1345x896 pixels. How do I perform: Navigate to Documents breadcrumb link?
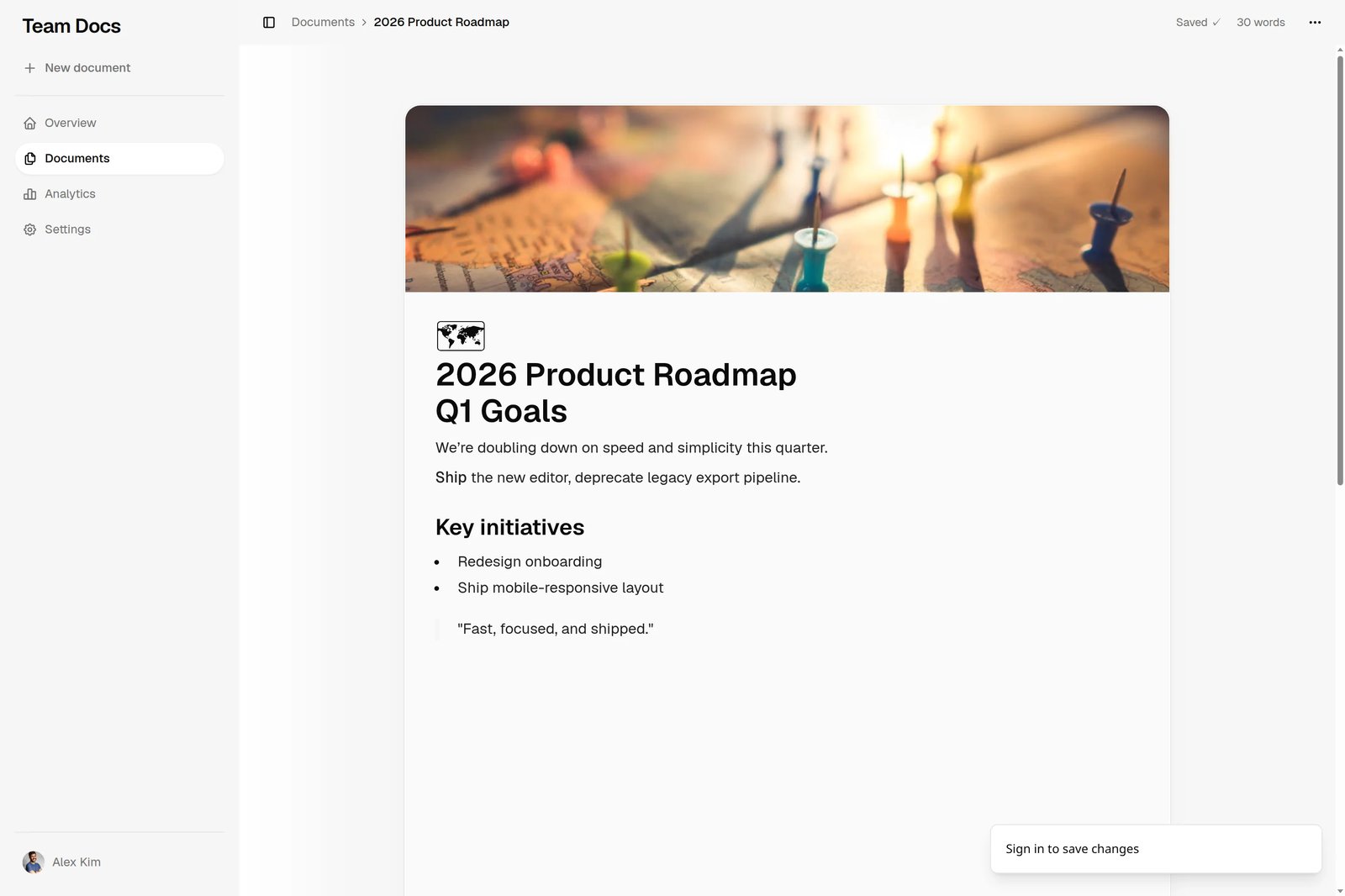323,23
